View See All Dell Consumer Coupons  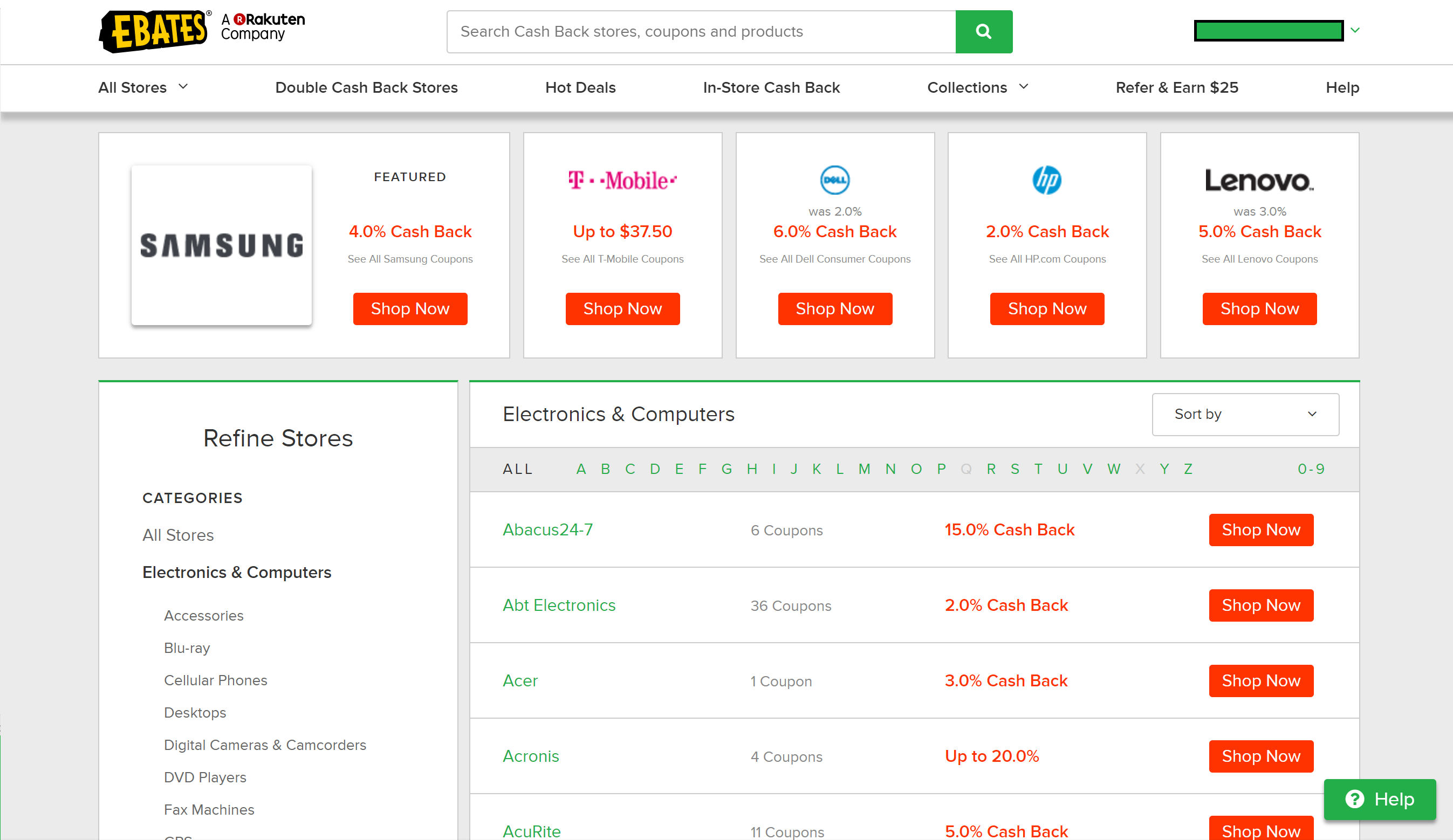click(x=834, y=259)
